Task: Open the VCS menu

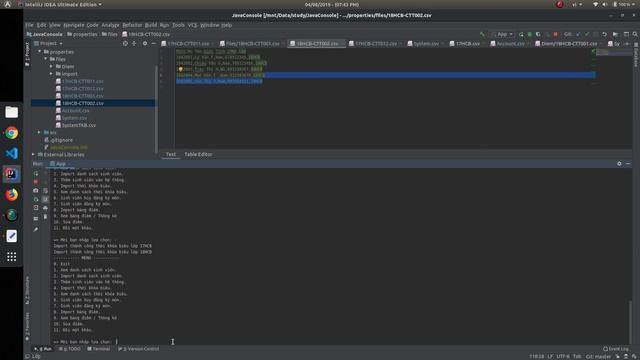Action: coord(192,25)
